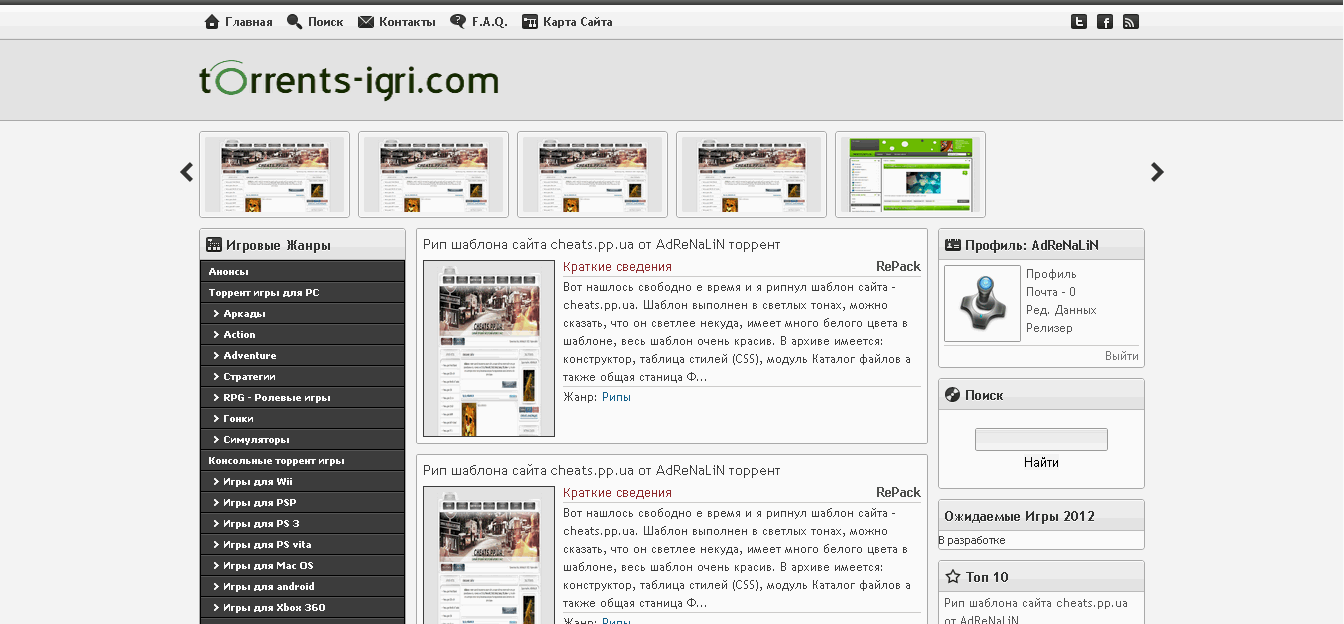Click inside the search input box
This screenshot has height=624, width=1344.
(x=1041, y=438)
